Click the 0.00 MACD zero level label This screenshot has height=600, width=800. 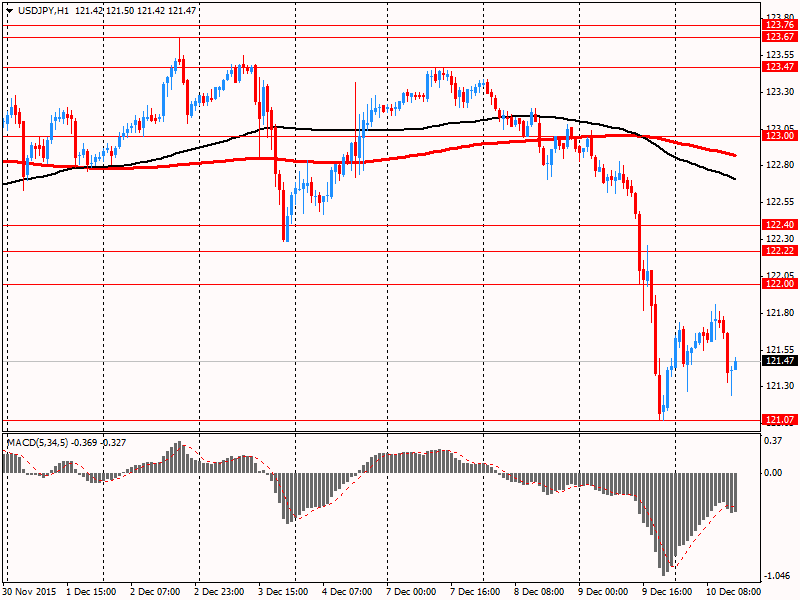[x=774, y=472]
